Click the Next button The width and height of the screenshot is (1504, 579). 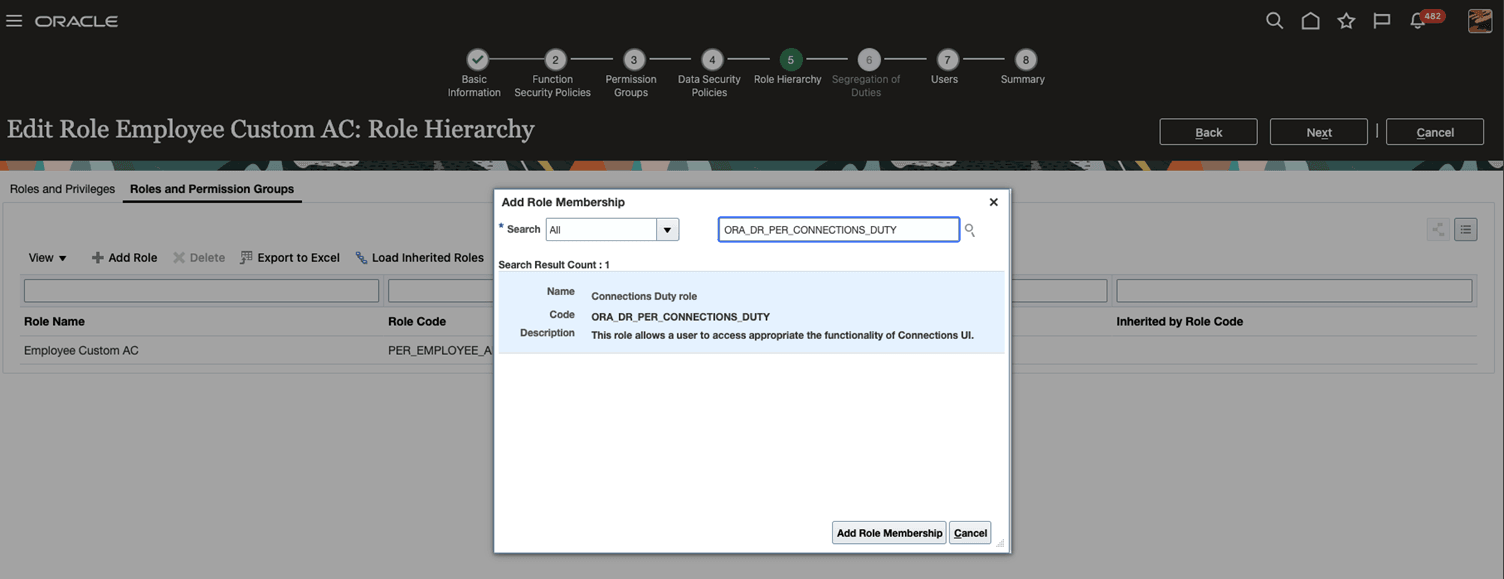pos(1318,132)
